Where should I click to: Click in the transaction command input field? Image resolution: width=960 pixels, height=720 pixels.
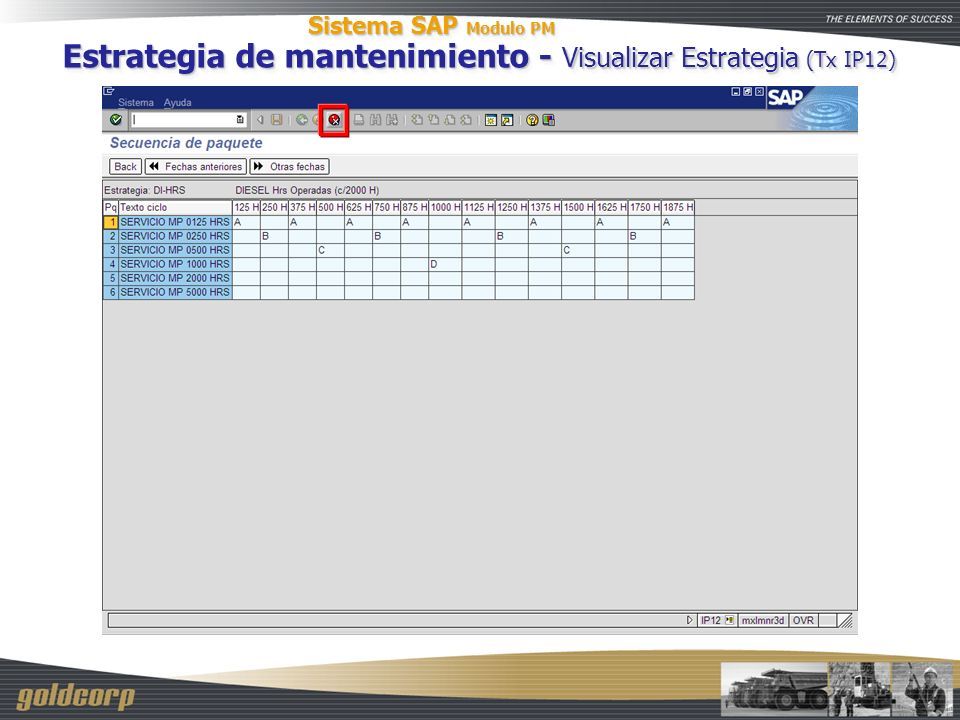(x=183, y=120)
